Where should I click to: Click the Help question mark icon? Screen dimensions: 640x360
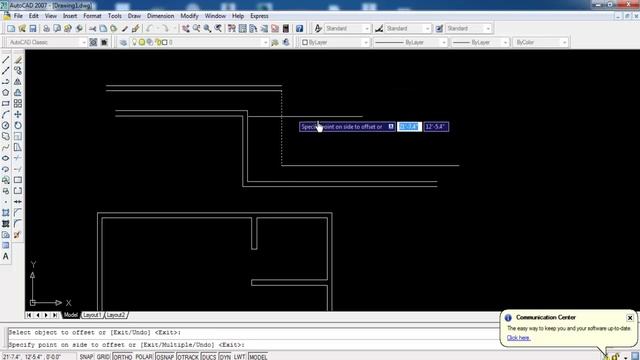300,29
